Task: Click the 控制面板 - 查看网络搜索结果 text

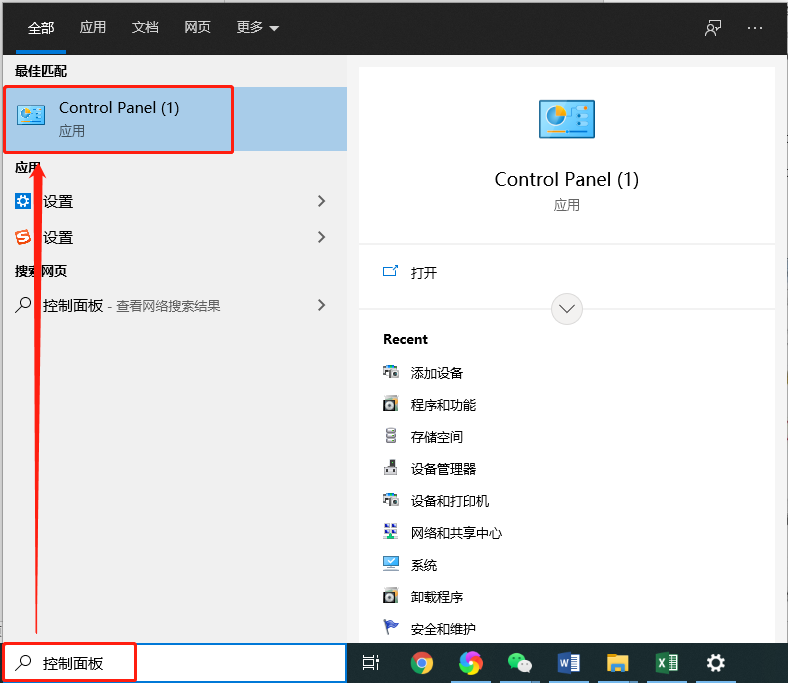Action: pos(132,306)
